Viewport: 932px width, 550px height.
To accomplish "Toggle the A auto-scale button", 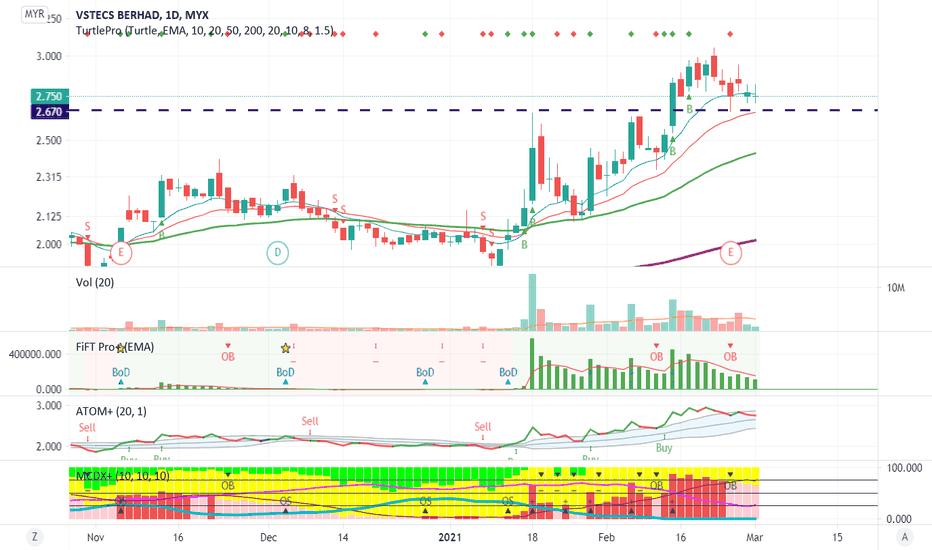I will tap(905, 537).
